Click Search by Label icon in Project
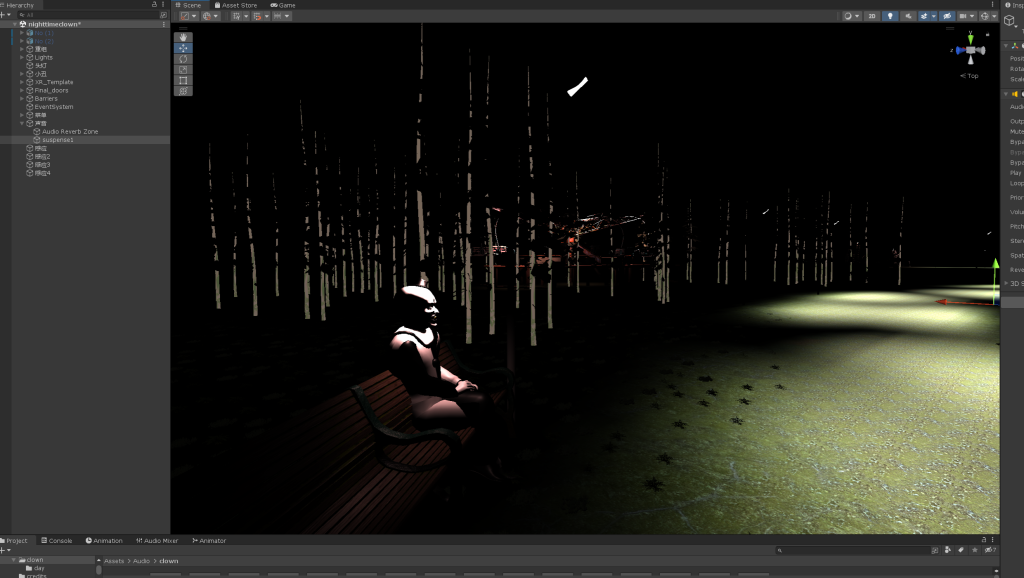This screenshot has height=578, width=1024. pyautogui.click(x=961, y=550)
